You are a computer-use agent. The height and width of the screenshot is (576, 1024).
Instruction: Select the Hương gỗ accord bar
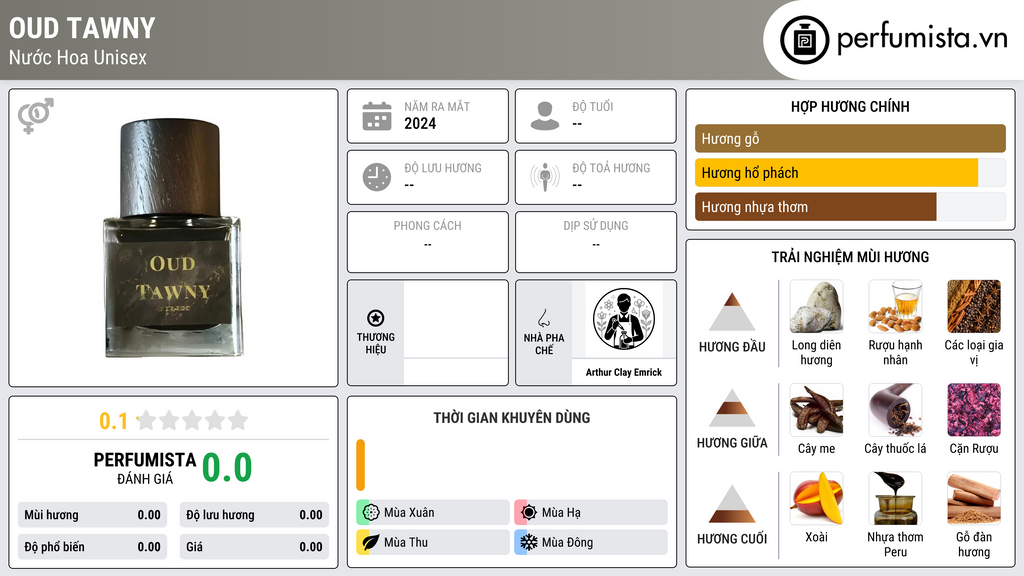coord(850,138)
